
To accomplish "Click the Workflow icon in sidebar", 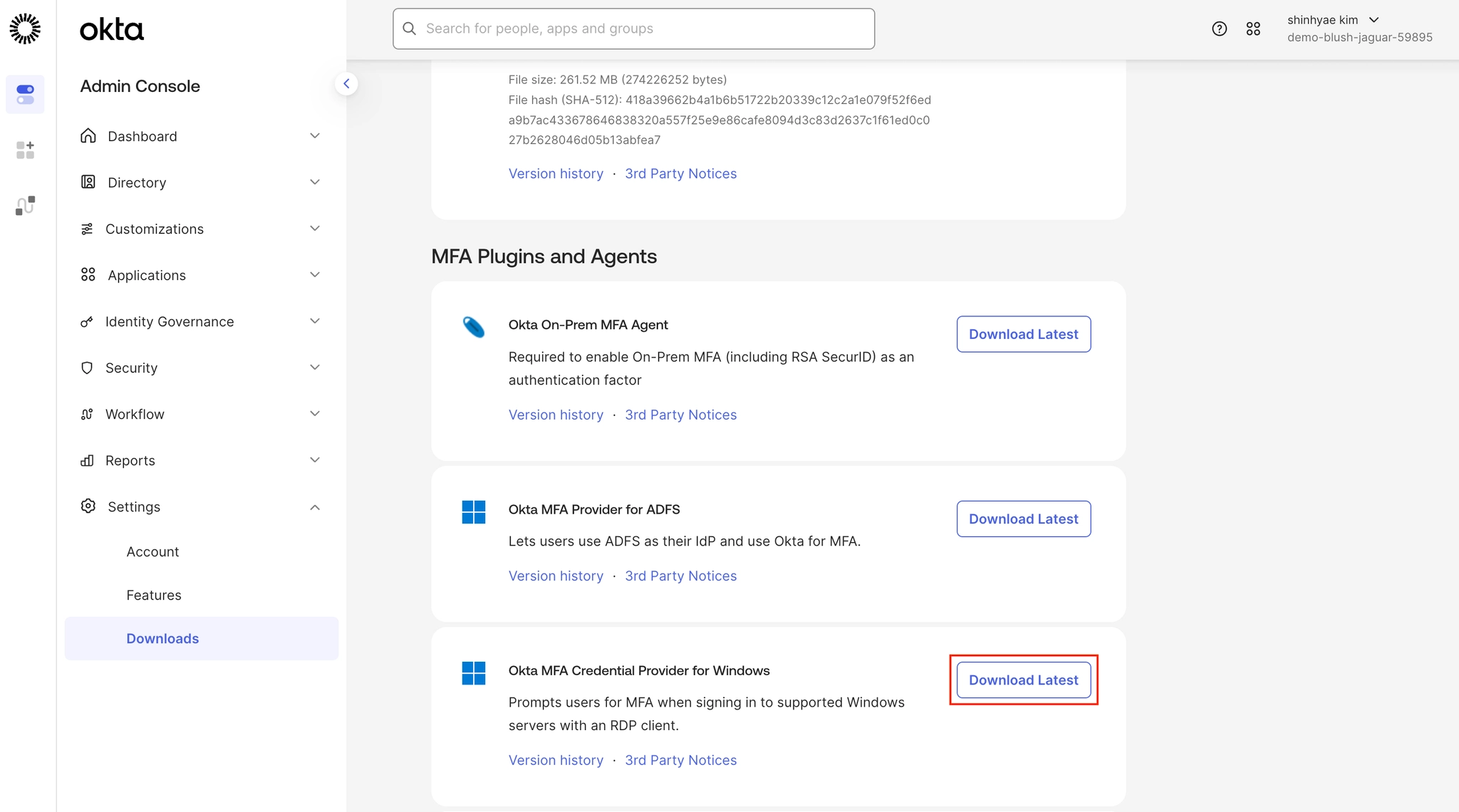I will (87, 415).
